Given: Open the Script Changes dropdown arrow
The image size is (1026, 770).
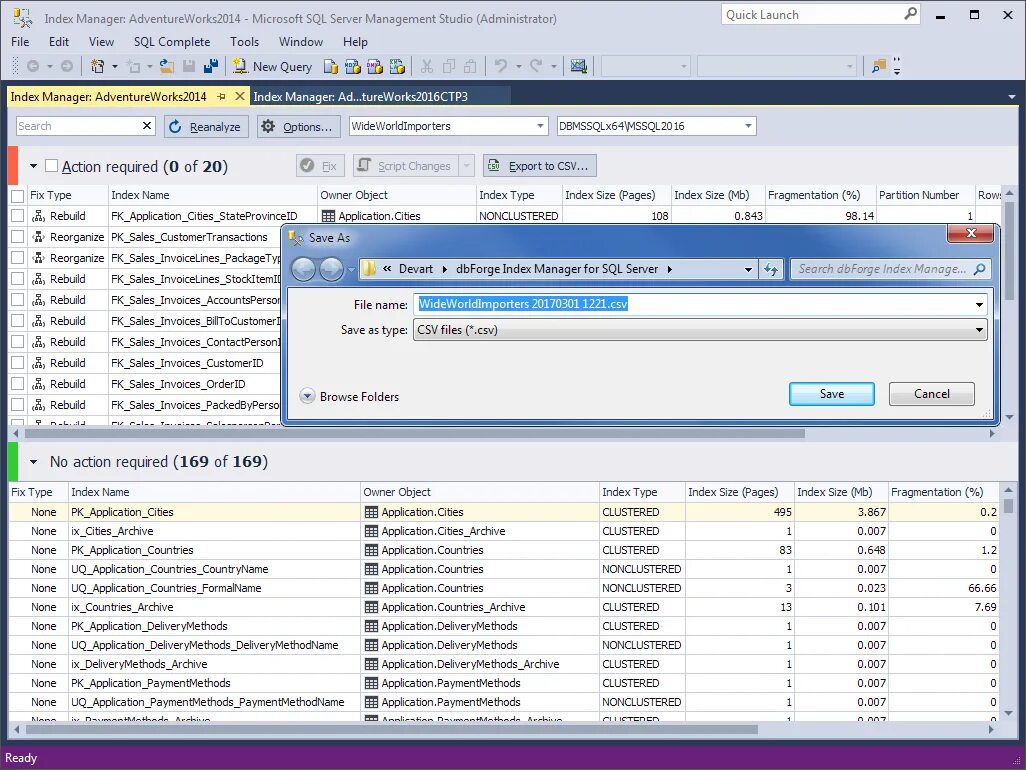Looking at the screenshot, I should 467,166.
